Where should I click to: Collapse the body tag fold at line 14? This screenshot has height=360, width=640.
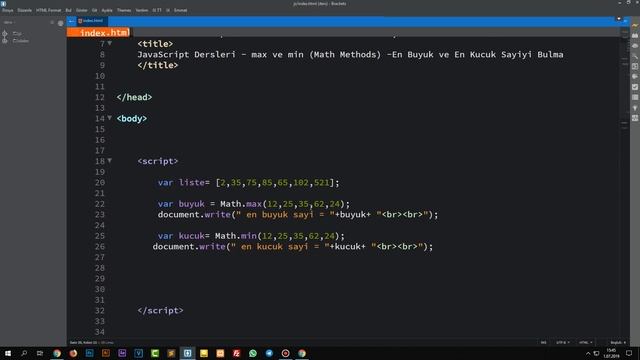110,118
